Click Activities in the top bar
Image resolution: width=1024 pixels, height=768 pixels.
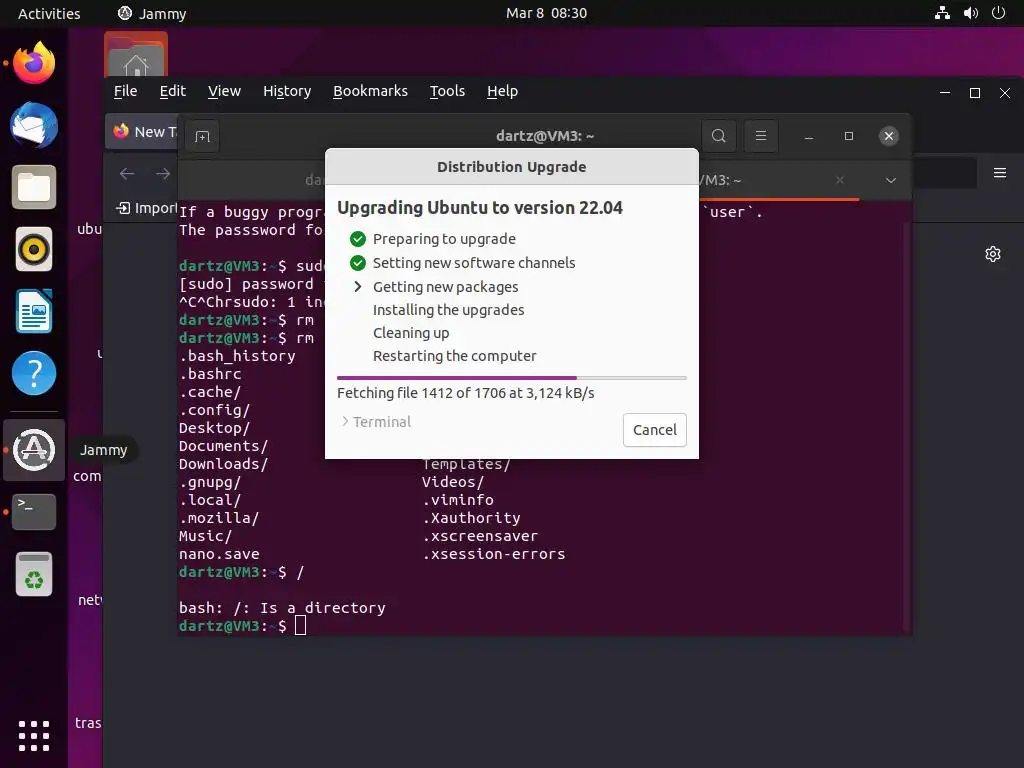pyautogui.click(x=49, y=13)
